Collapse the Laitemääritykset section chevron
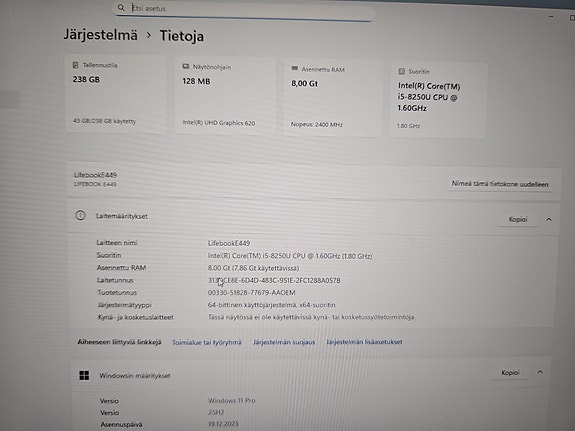This screenshot has width=575, height=431. click(549, 219)
